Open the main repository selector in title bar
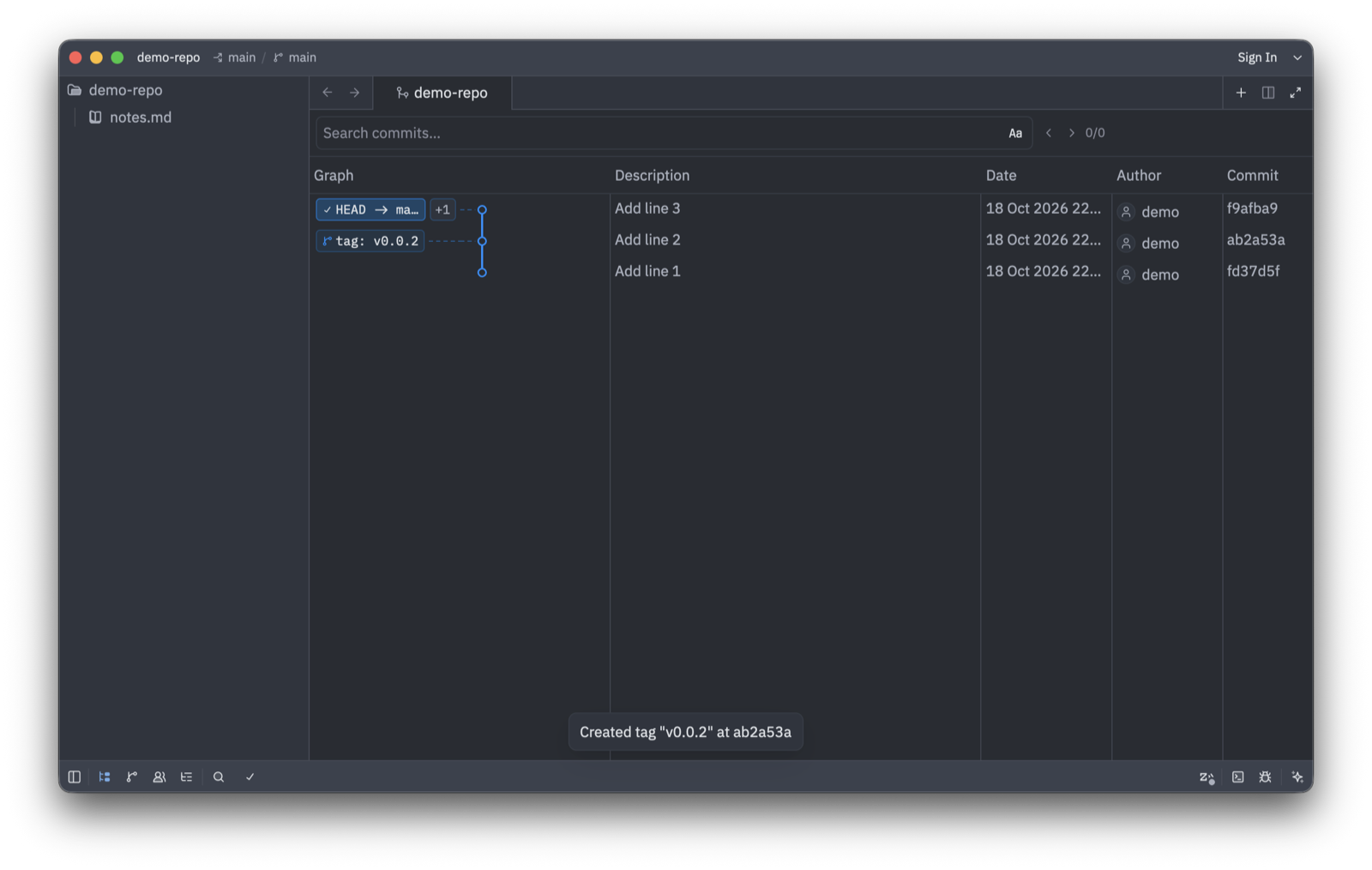1372x870 pixels. point(235,57)
